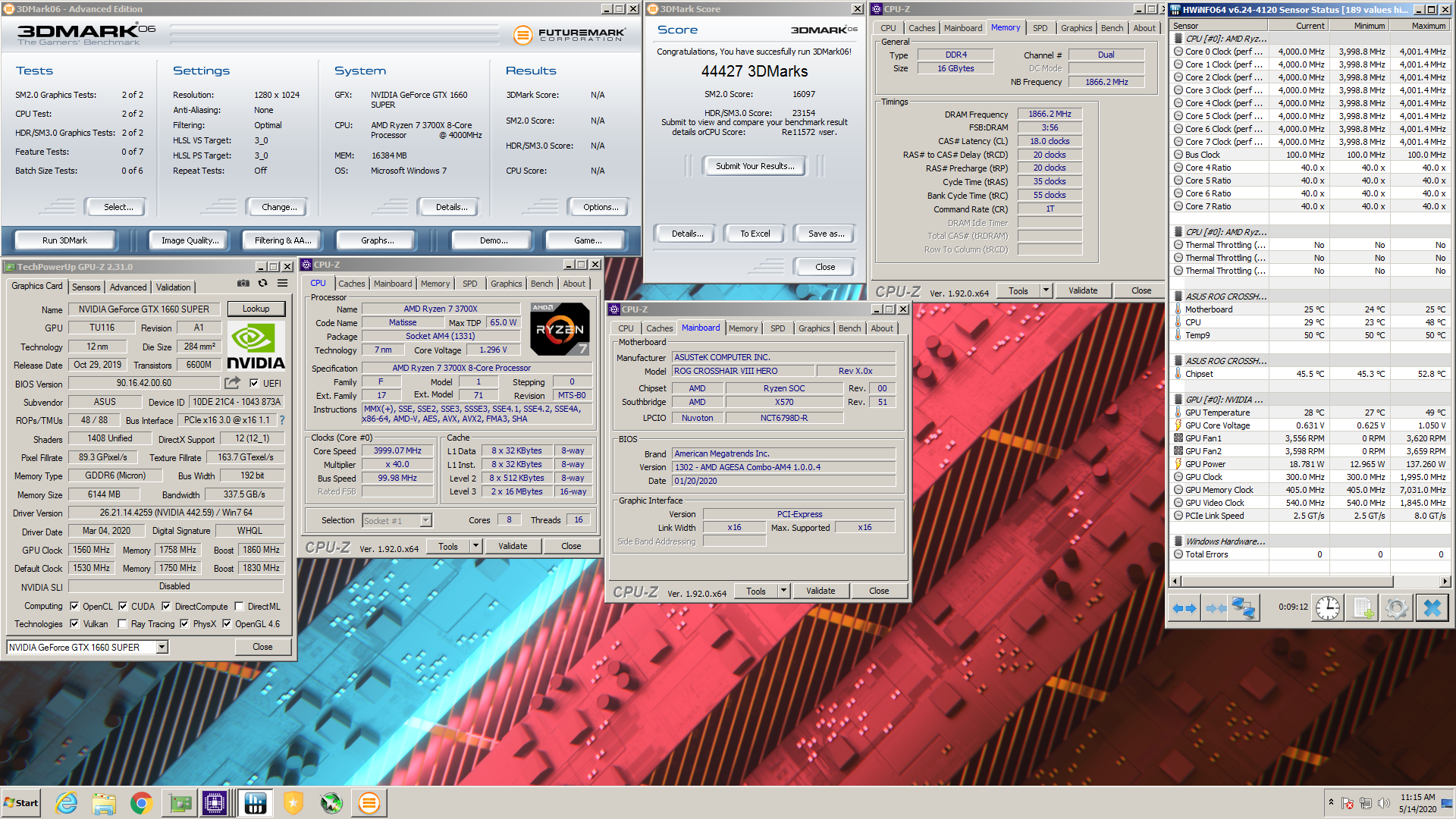Screen dimensions: 1456x819
Task: Select GPU Temperature row in HWiNFO
Action: (1310, 413)
